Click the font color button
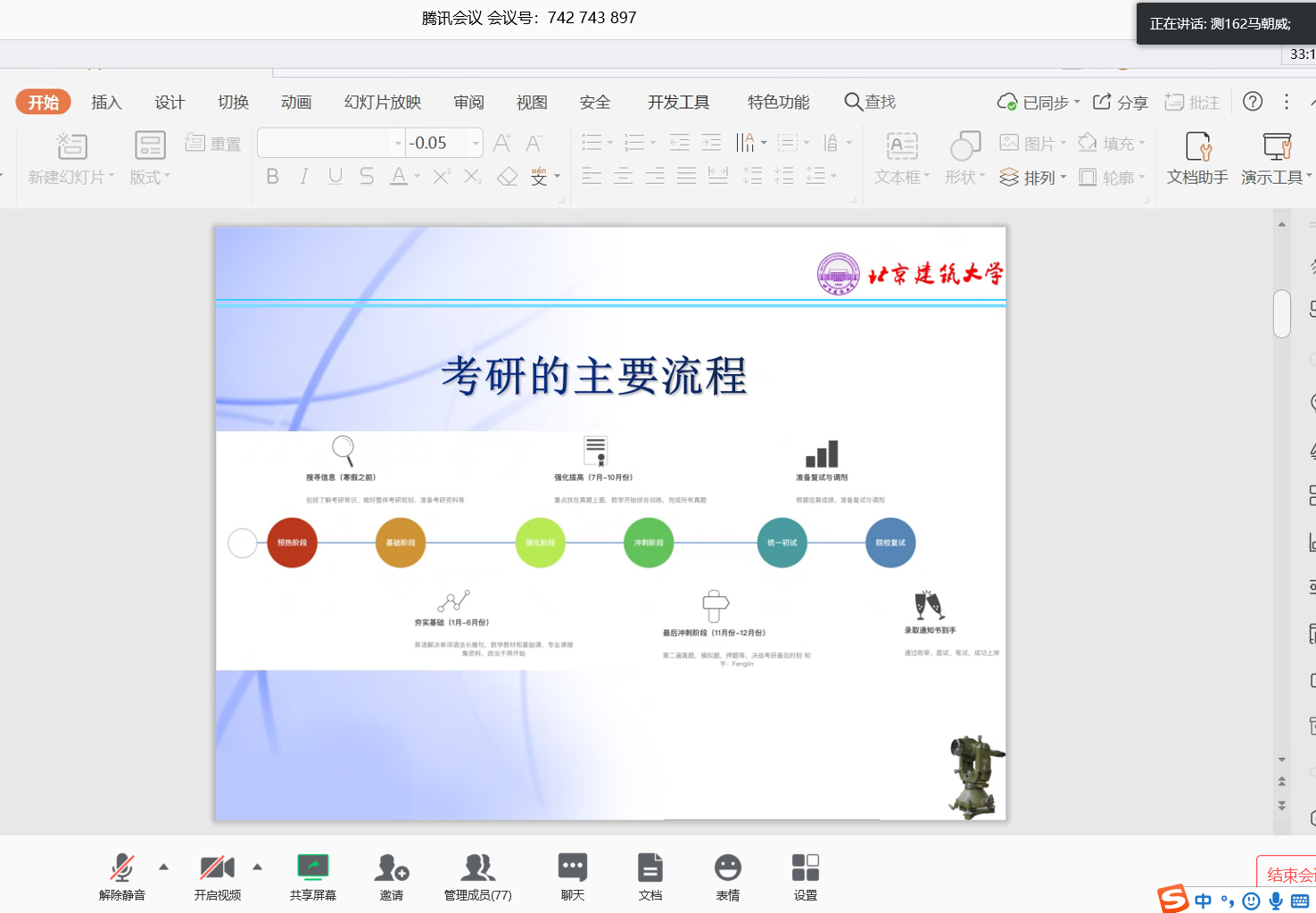 (x=399, y=177)
